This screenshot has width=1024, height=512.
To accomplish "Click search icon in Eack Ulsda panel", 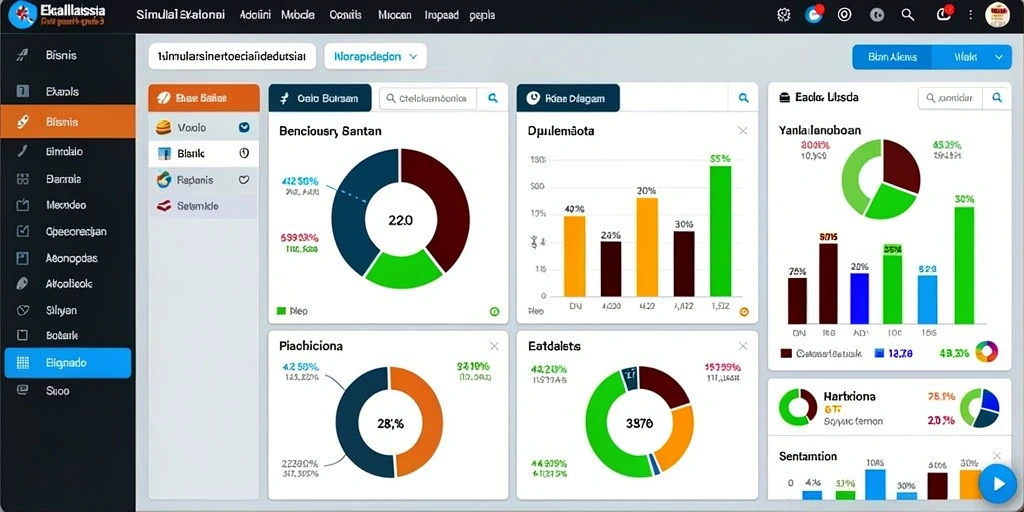I will [x=997, y=98].
